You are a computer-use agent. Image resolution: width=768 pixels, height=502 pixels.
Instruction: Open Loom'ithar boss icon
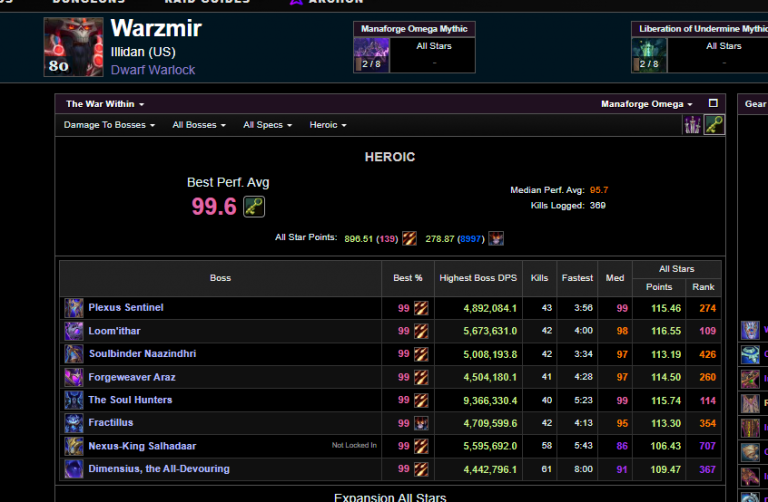click(x=74, y=331)
